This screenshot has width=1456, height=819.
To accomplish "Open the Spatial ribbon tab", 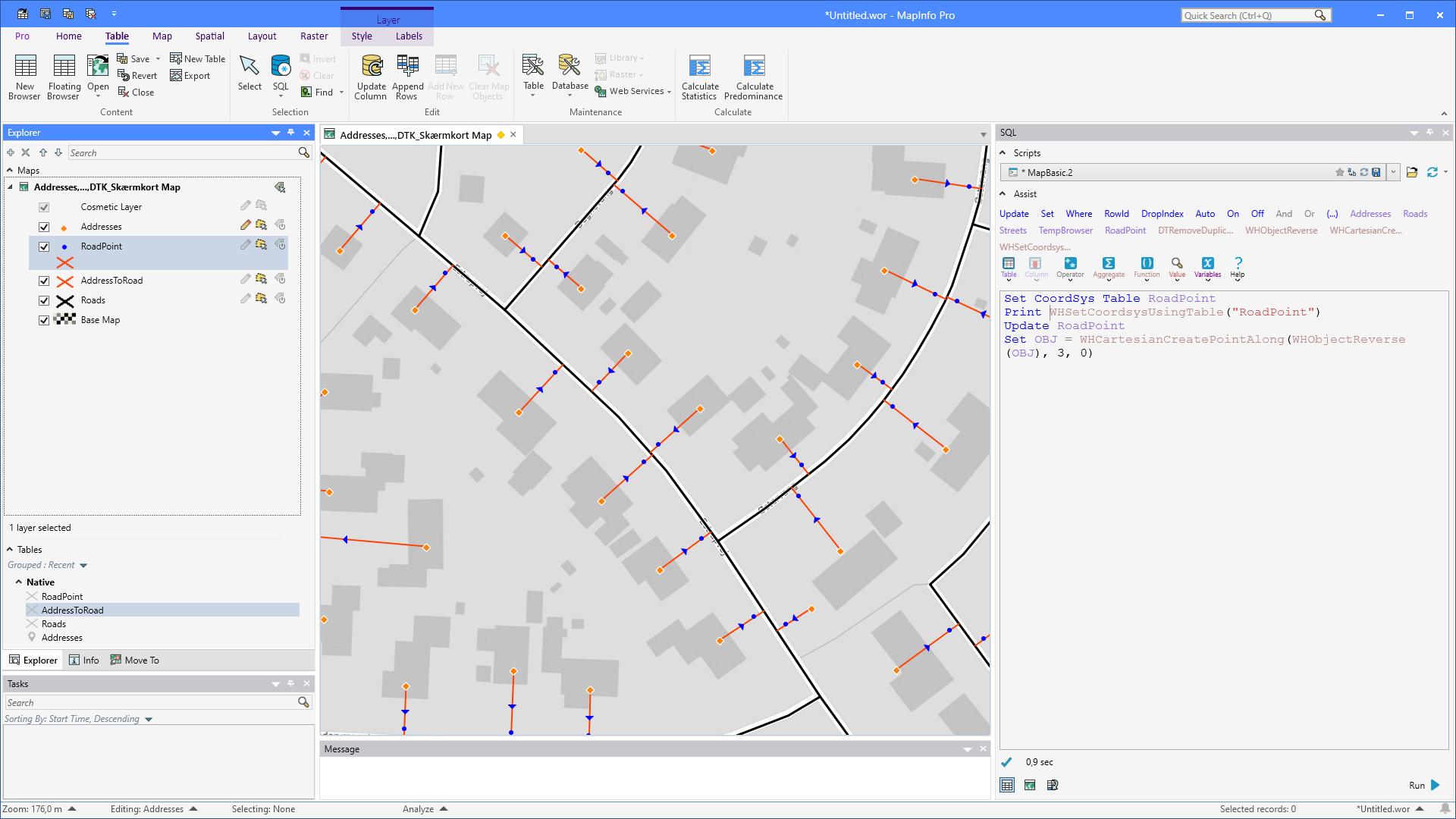I will pos(209,36).
